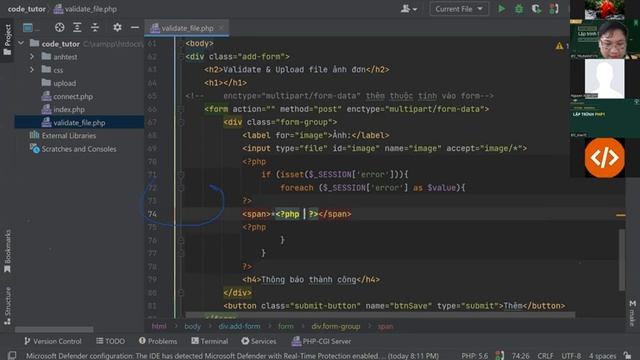The image size is (640, 360).
Task: Click line number 74 in gutter
Action: tap(152, 214)
